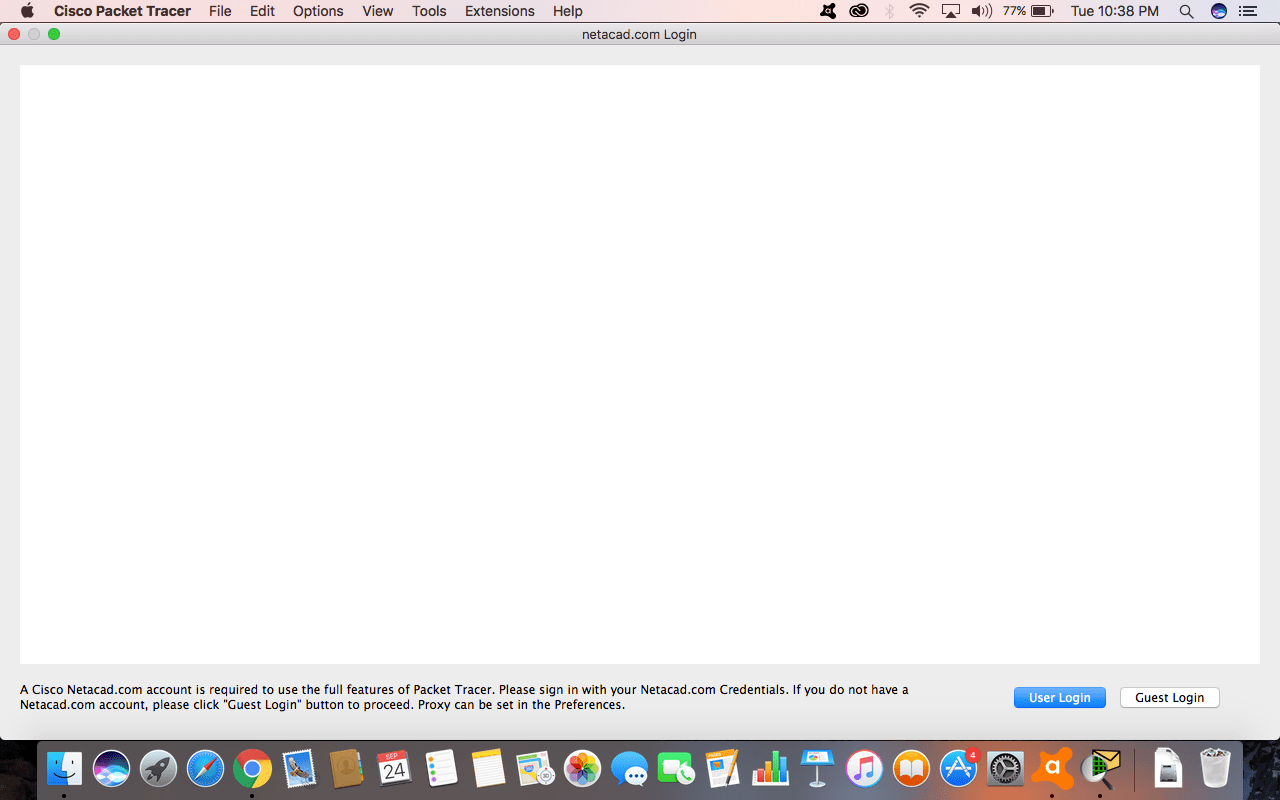Open the Wi-Fi status menu
The height and width of the screenshot is (800, 1280).
919,11
